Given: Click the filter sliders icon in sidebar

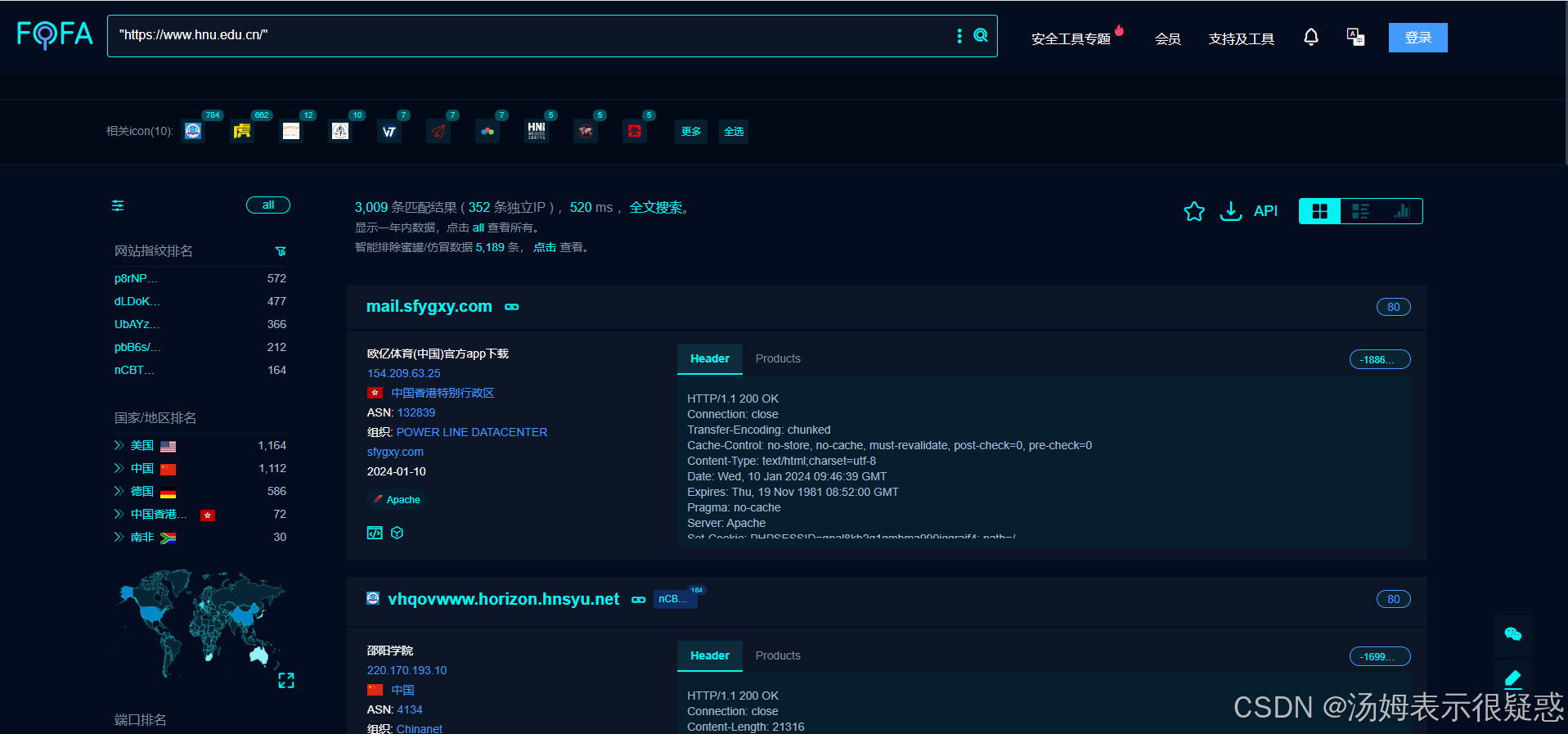Looking at the screenshot, I should 118,205.
